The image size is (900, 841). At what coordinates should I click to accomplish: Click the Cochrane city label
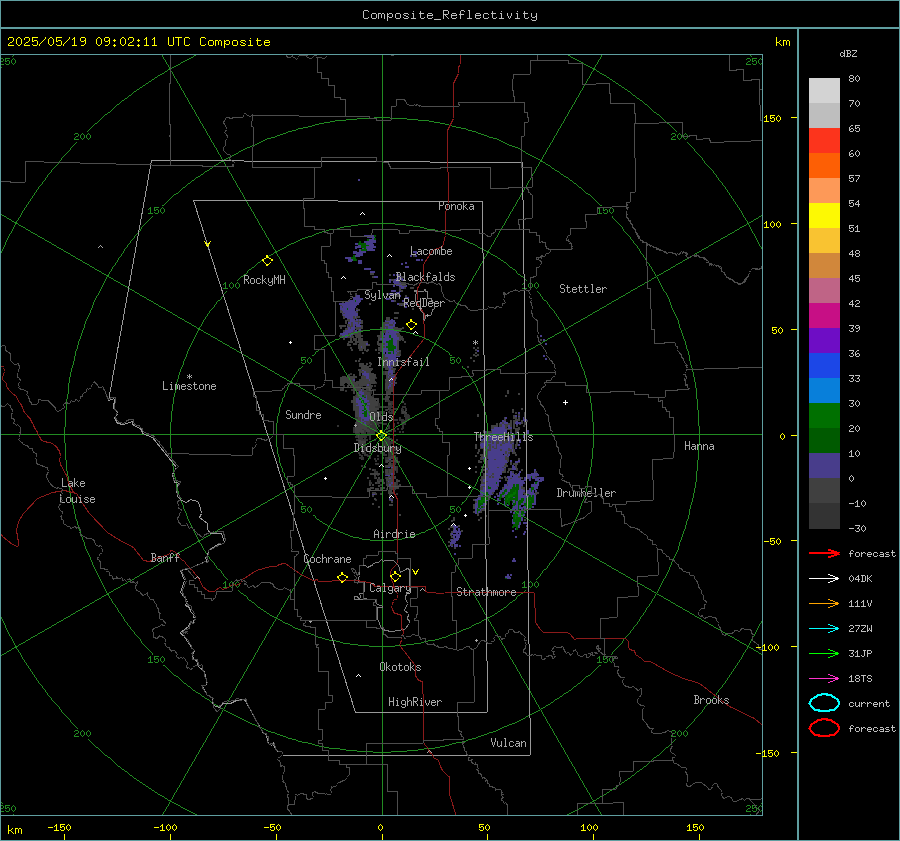327,559
